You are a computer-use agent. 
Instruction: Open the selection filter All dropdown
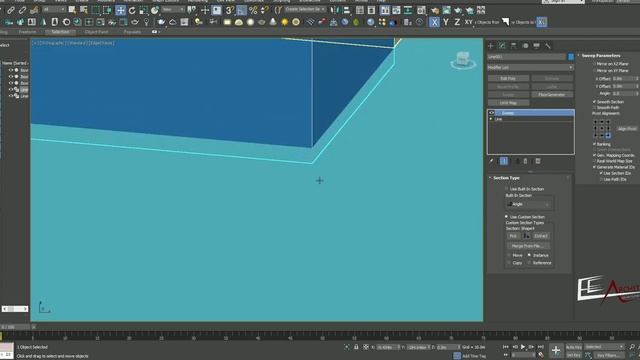click(54, 9)
